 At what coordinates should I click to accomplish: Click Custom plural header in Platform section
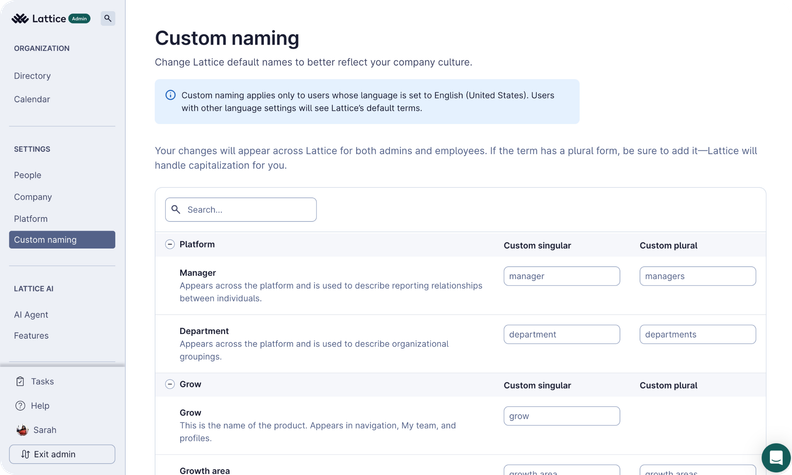click(668, 245)
